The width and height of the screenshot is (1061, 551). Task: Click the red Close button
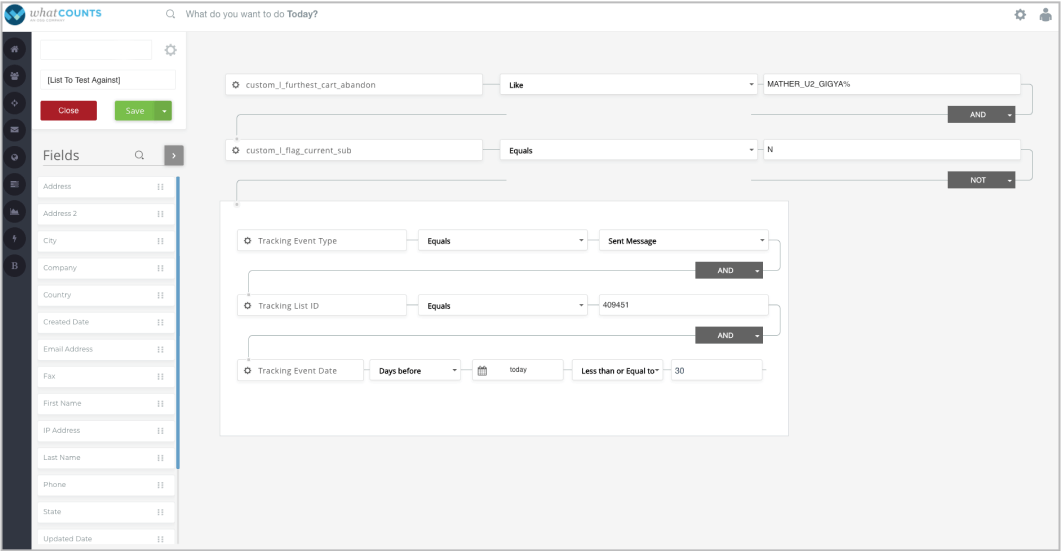pyautogui.click(x=68, y=111)
